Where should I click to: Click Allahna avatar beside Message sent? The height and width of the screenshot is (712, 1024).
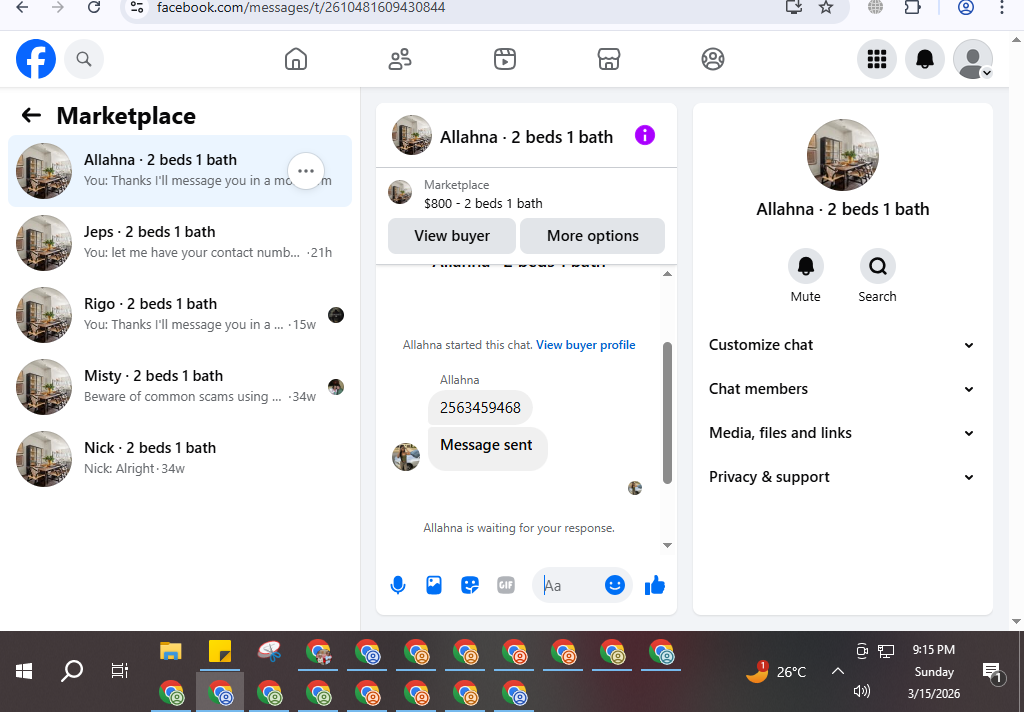(x=406, y=457)
